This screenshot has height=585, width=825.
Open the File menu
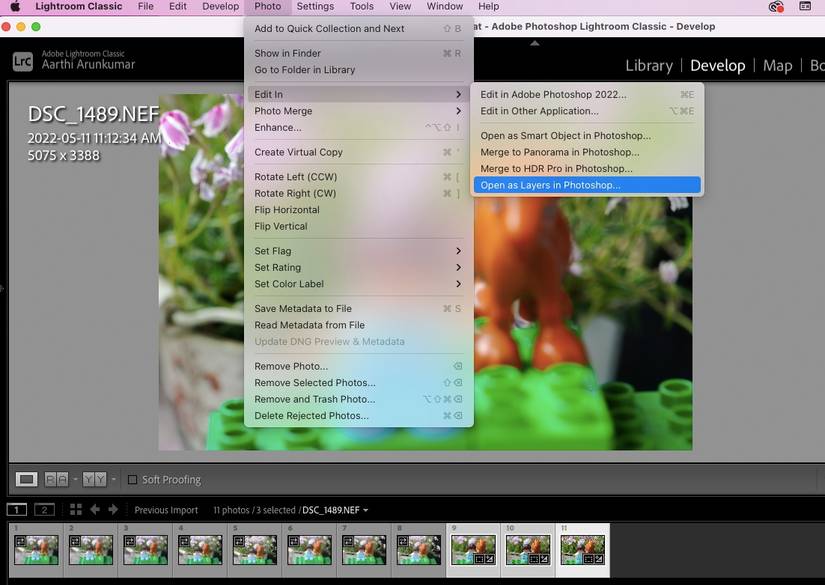pyautogui.click(x=146, y=6)
